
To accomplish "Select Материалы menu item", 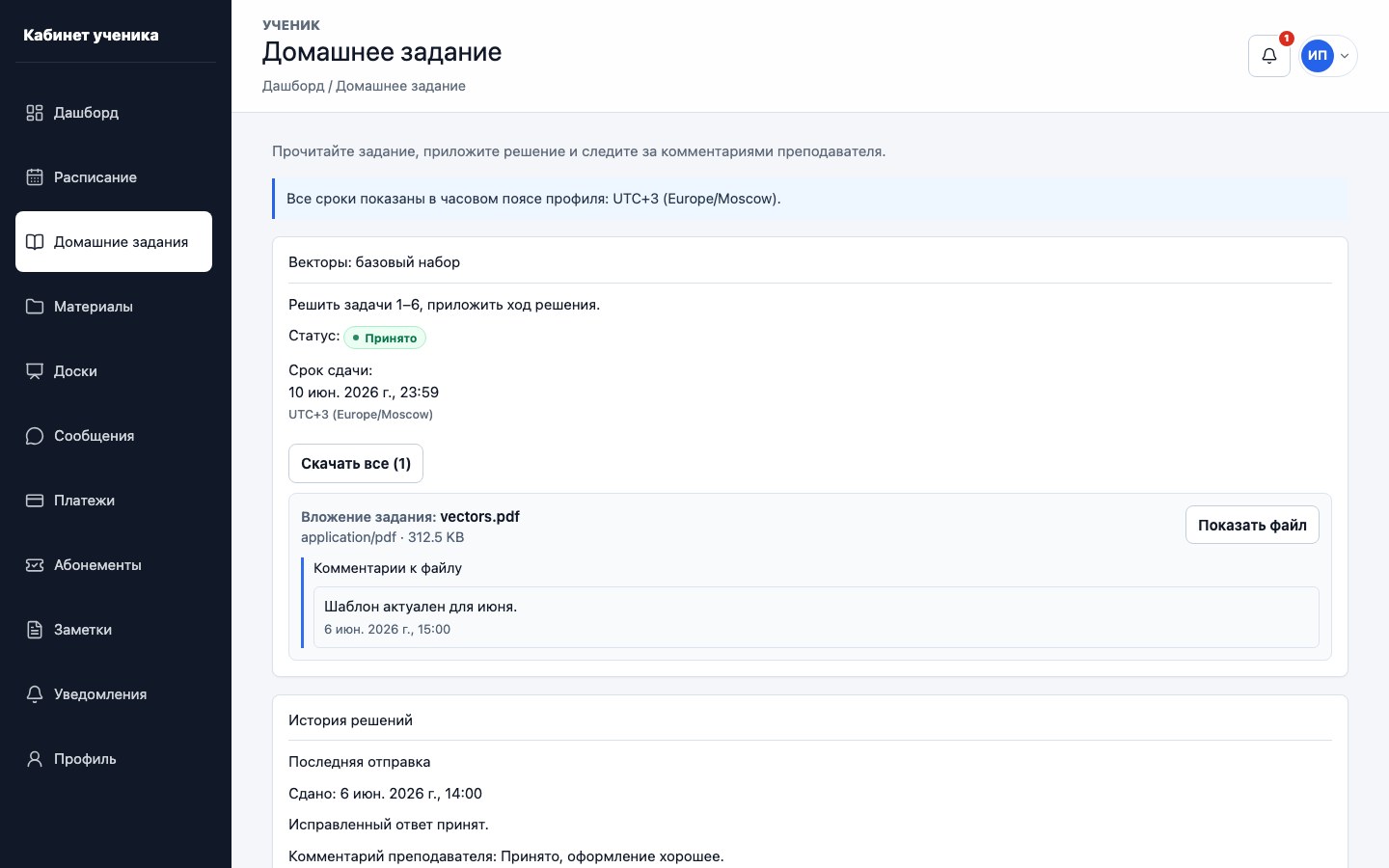I will (x=114, y=307).
